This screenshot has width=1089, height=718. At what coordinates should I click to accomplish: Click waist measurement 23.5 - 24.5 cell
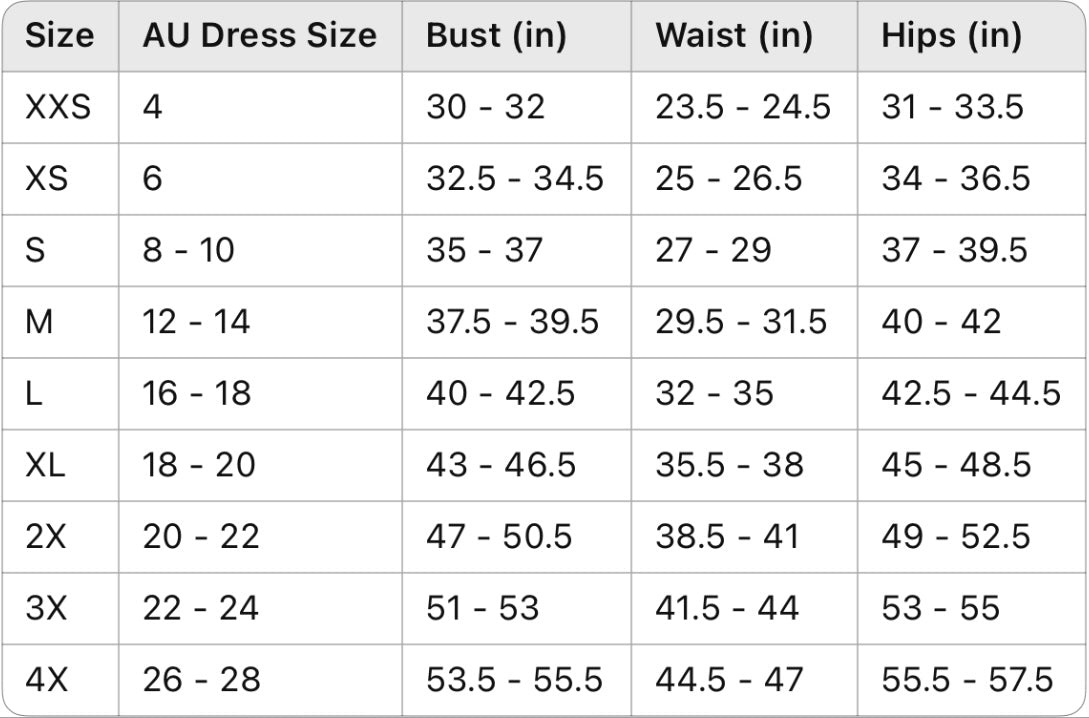click(x=742, y=107)
